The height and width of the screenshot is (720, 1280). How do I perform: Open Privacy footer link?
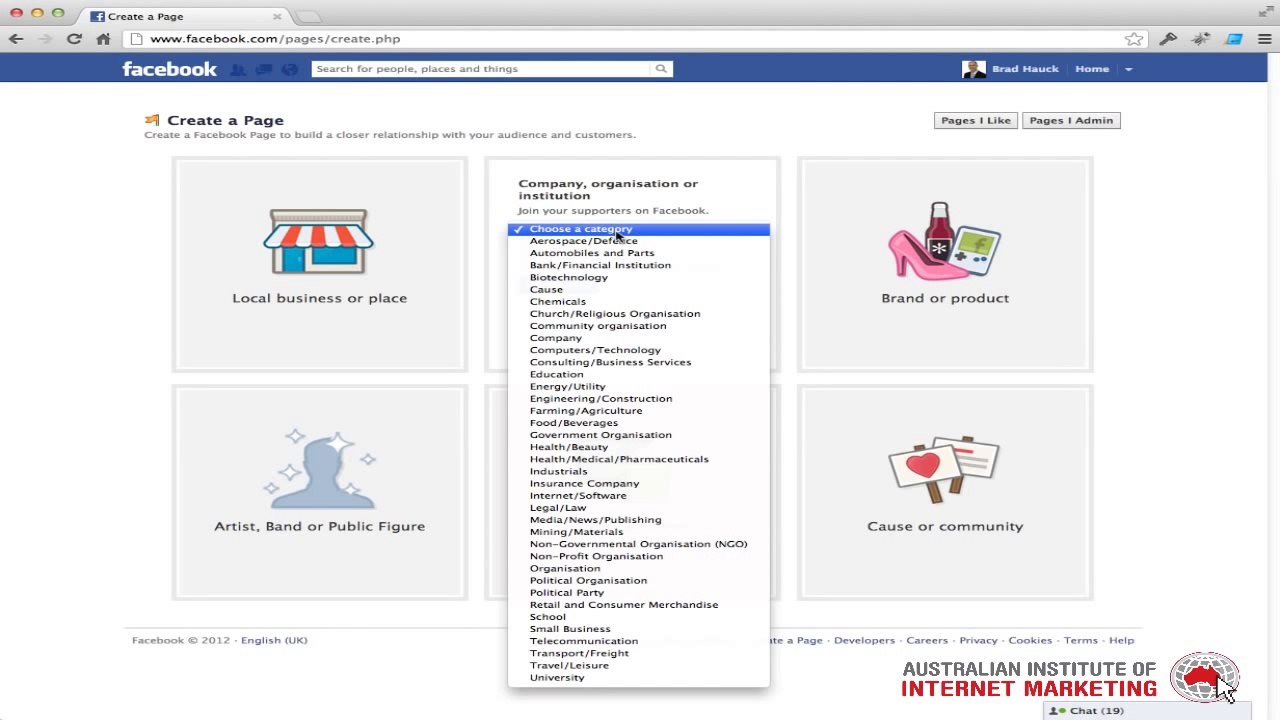pos(978,640)
